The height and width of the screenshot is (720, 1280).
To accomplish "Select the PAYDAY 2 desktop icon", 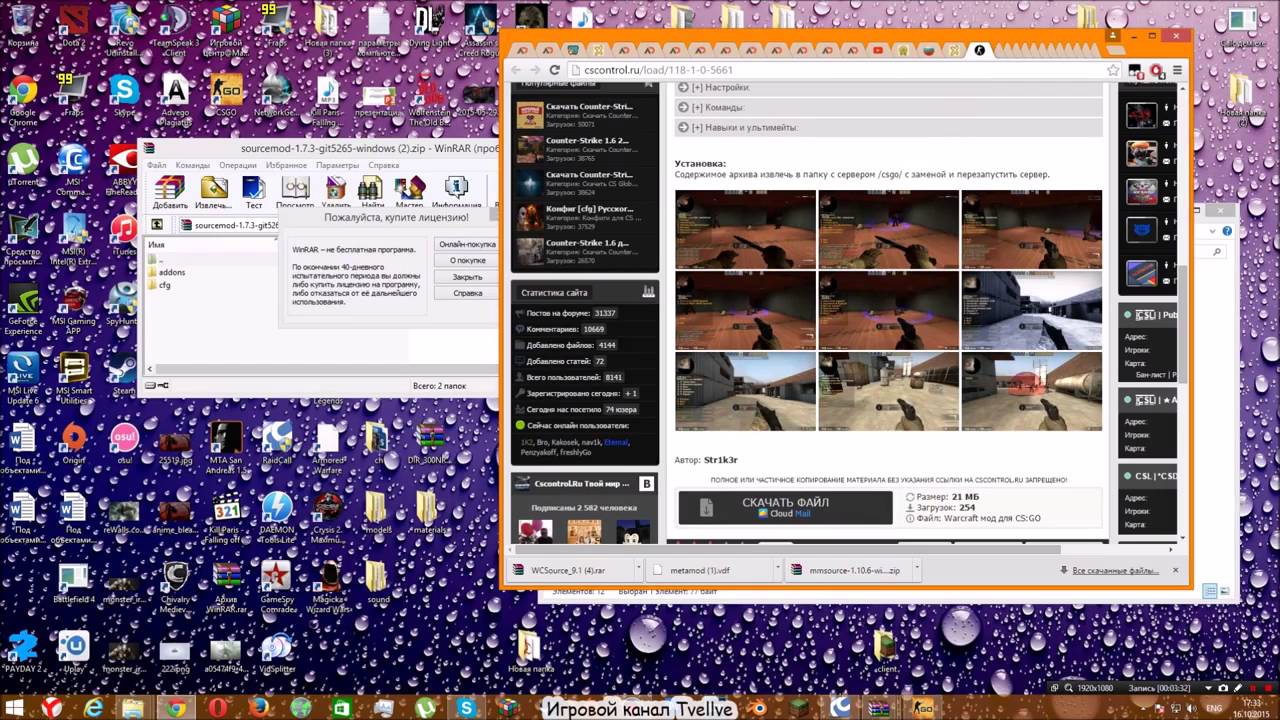I will coord(22,650).
